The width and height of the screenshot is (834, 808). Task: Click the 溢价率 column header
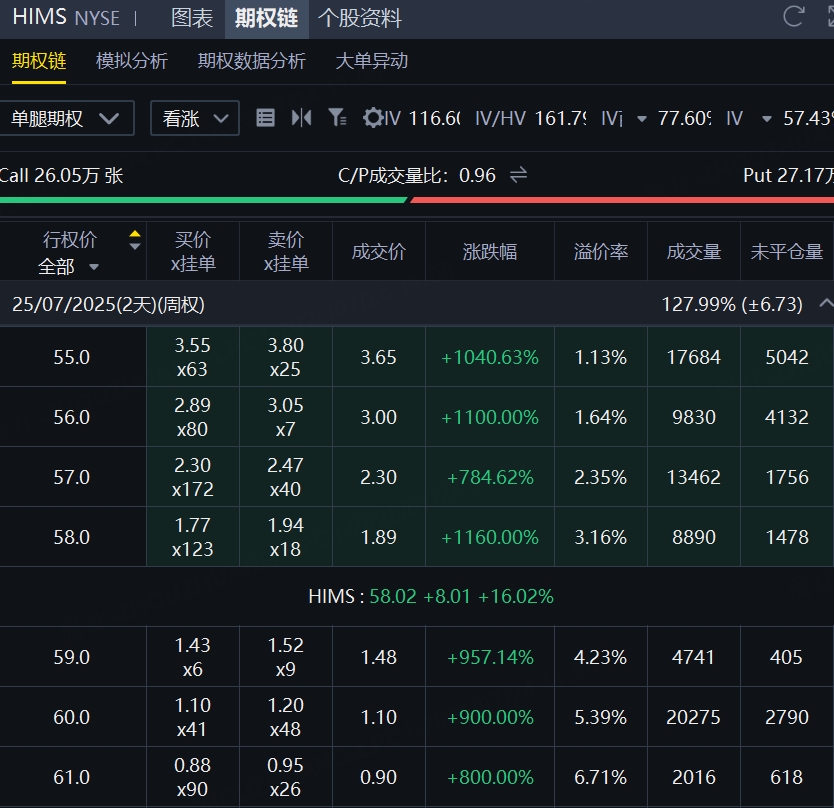pos(601,251)
